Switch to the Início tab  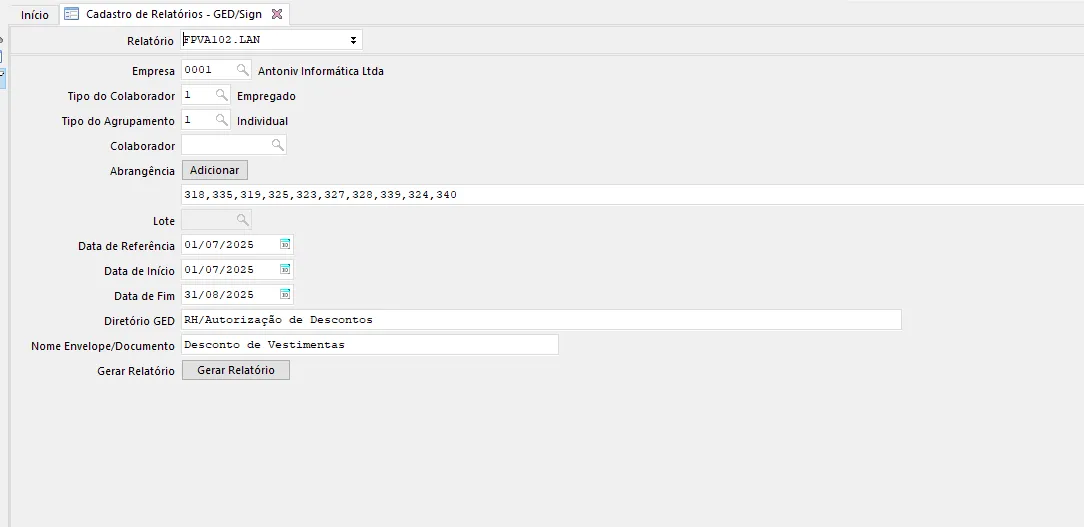34,15
